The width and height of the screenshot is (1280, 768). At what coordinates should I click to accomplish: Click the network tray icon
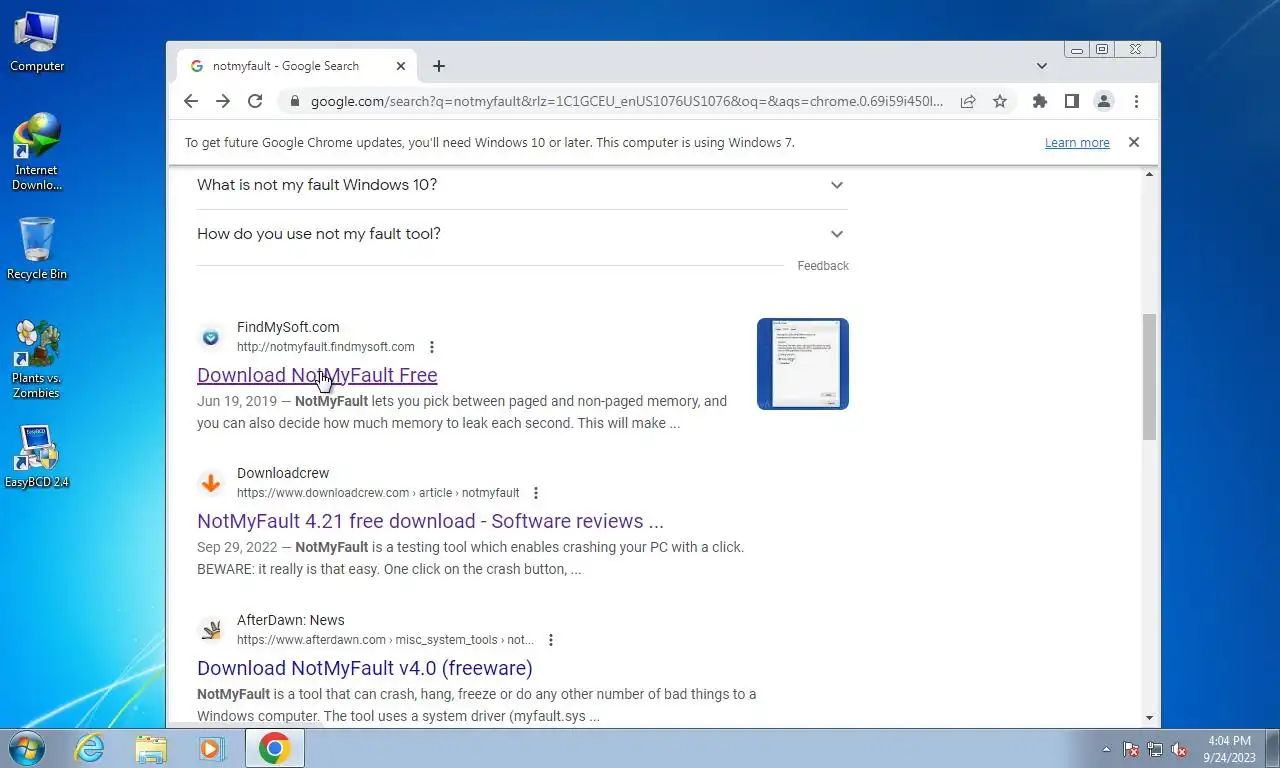1155,749
